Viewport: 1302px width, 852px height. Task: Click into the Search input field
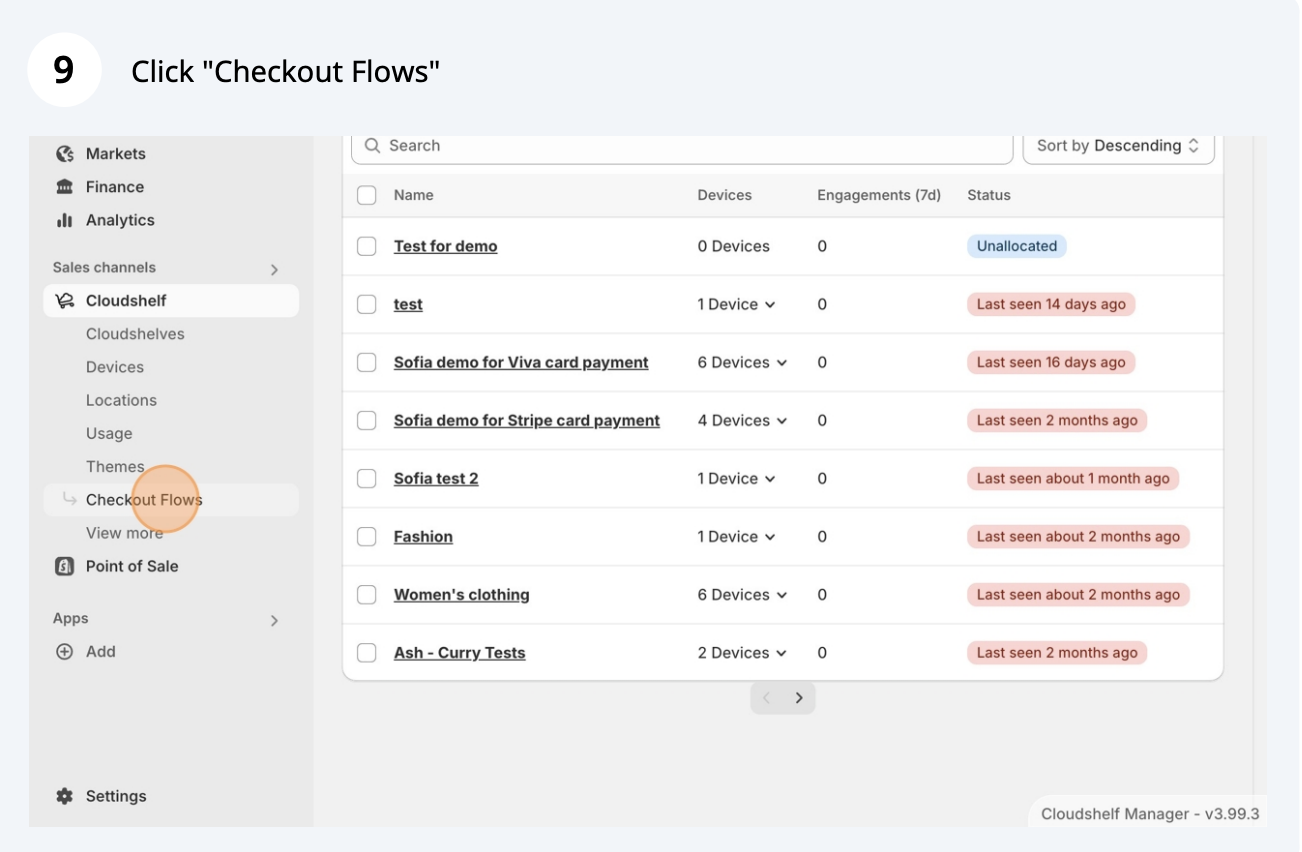point(690,146)
